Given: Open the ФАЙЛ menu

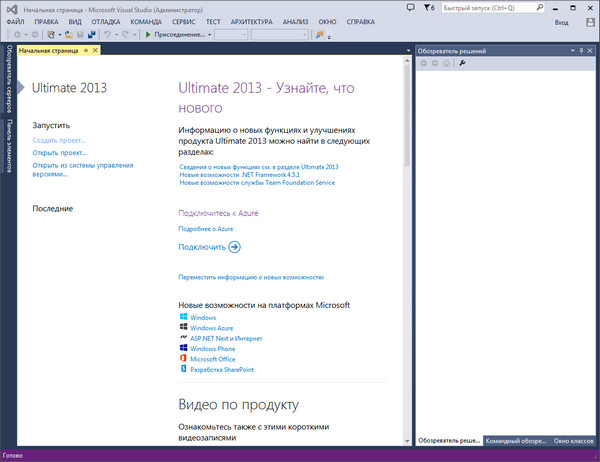Looking at the screenshot, I should [x=15, y=22].
